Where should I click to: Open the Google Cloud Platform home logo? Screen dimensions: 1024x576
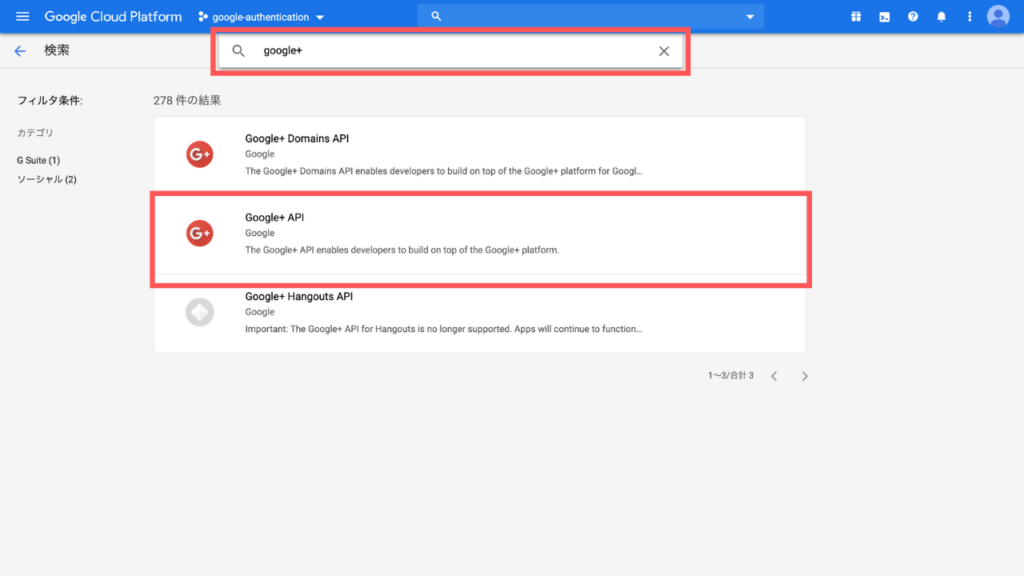click(113, 16)
